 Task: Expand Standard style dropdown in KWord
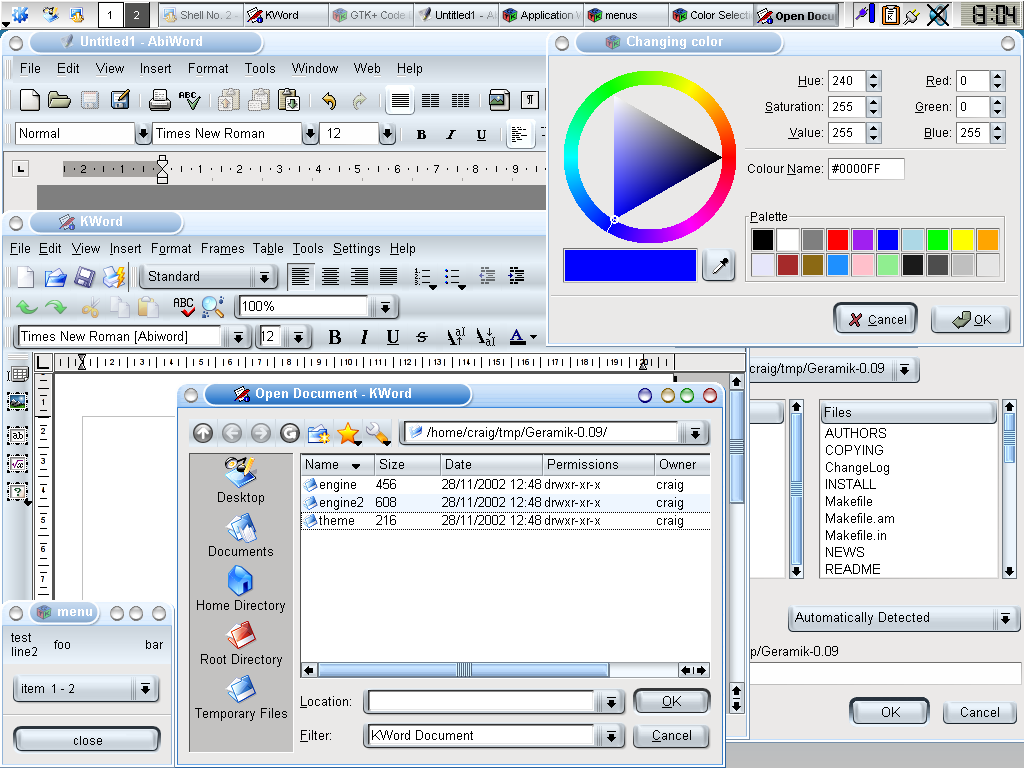[264, 277]
